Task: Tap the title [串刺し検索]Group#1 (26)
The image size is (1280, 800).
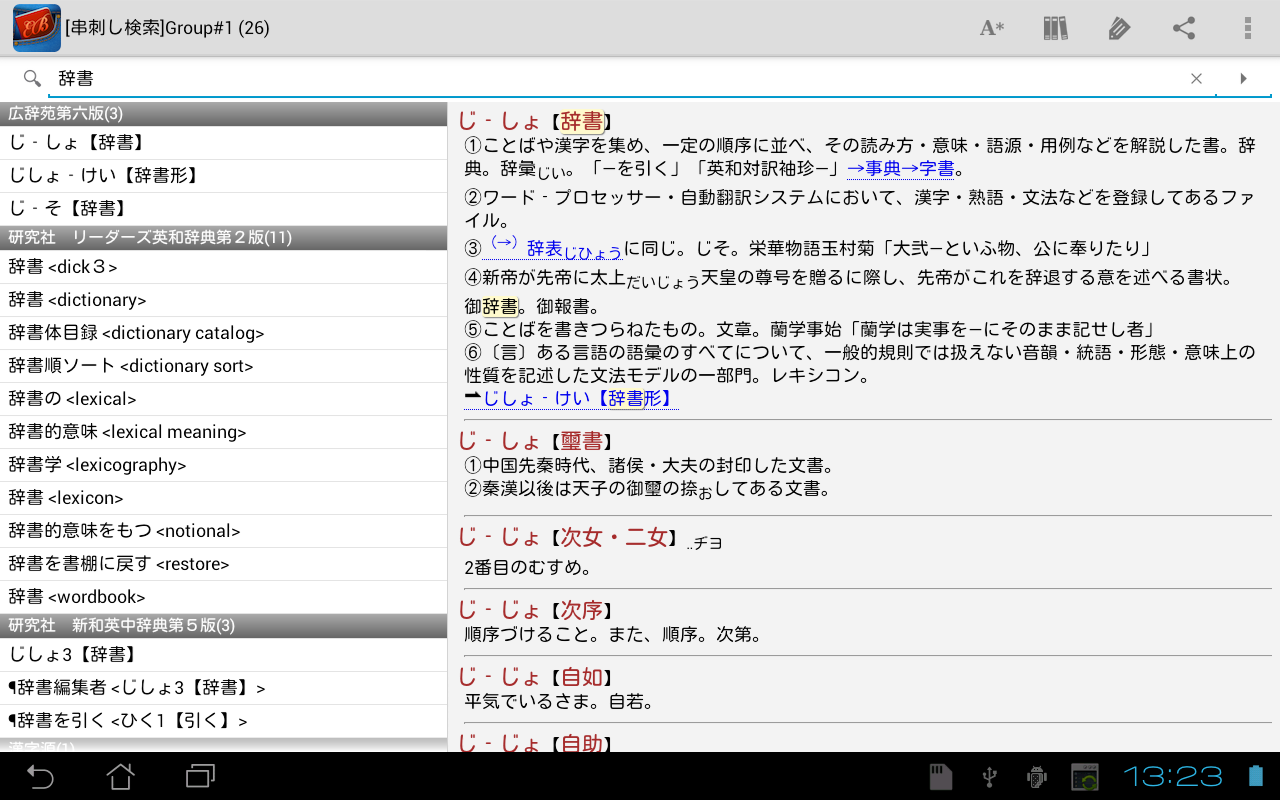Action: 167,28
